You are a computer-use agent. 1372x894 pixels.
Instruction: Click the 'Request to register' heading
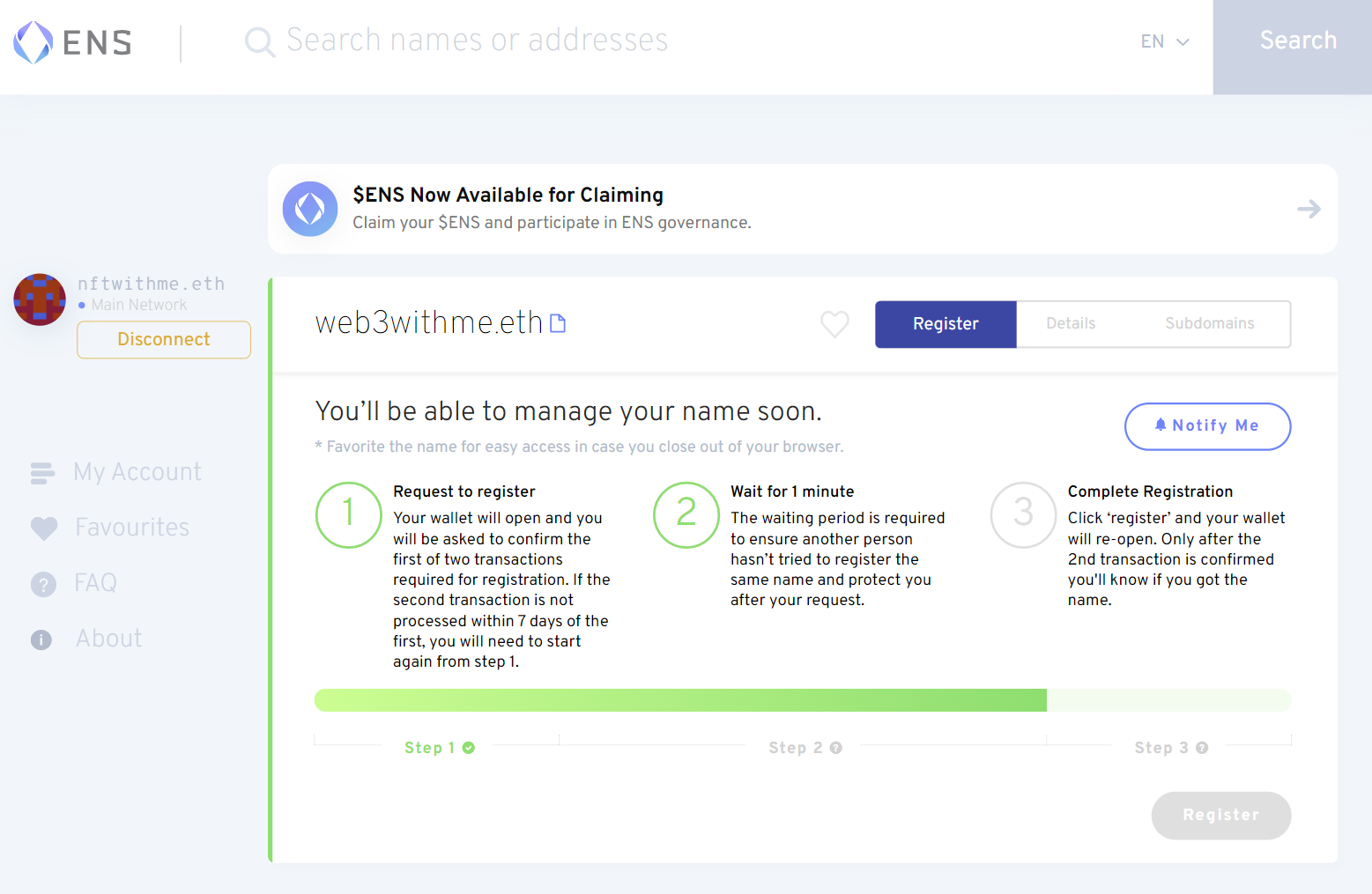[x=464, y=491]
